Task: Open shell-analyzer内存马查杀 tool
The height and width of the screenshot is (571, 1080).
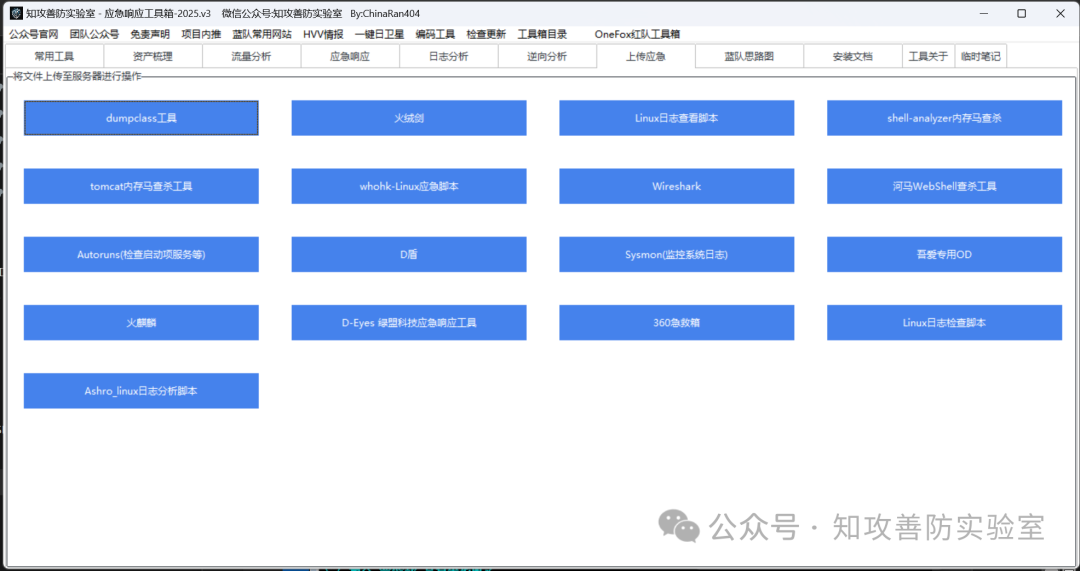Action: tap(944, 118)
